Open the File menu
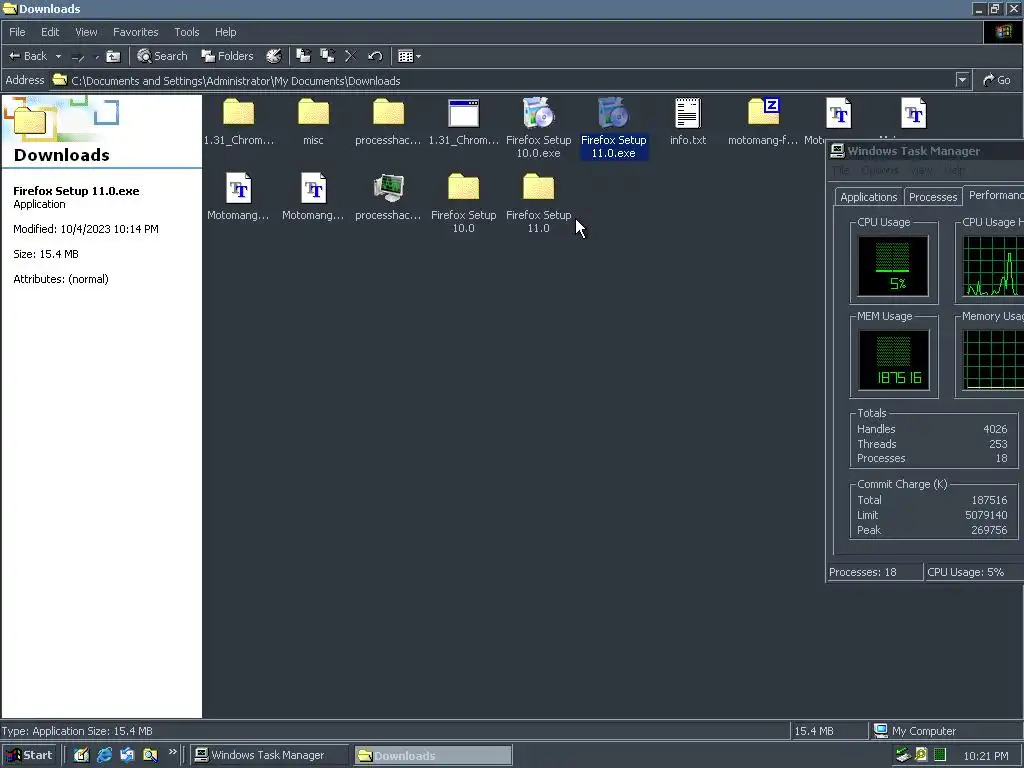Viewport: 1024px width, 768px height. coord(17,32)
